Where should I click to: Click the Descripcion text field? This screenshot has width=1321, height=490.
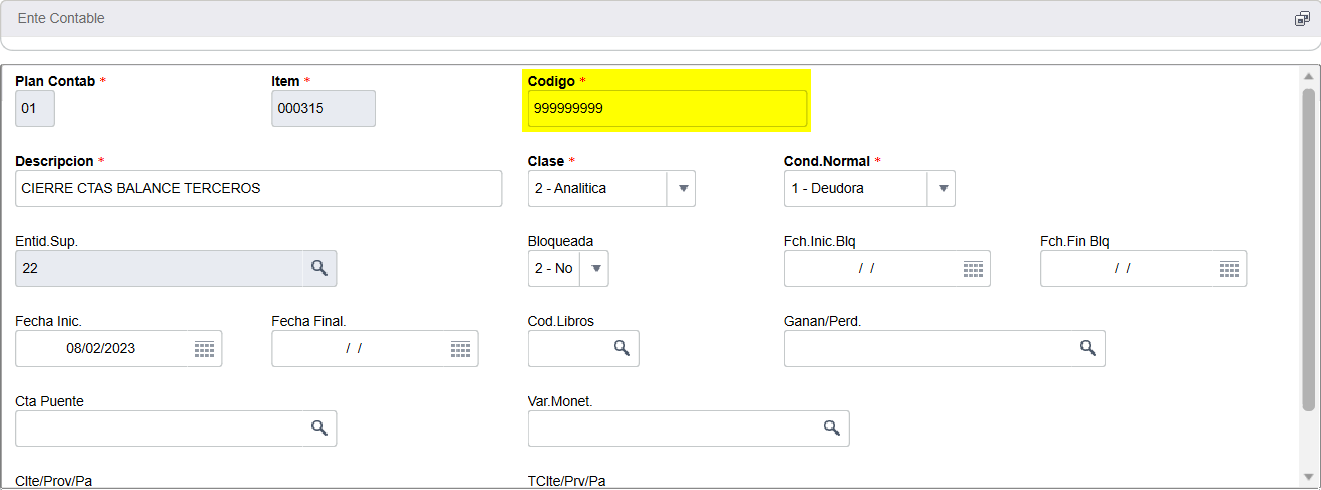[258, 188]
